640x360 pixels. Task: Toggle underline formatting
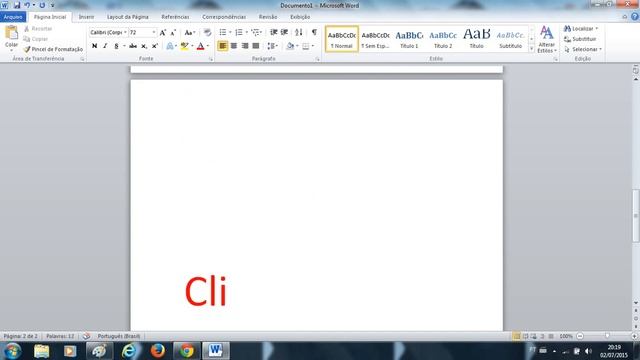[116, 46]
